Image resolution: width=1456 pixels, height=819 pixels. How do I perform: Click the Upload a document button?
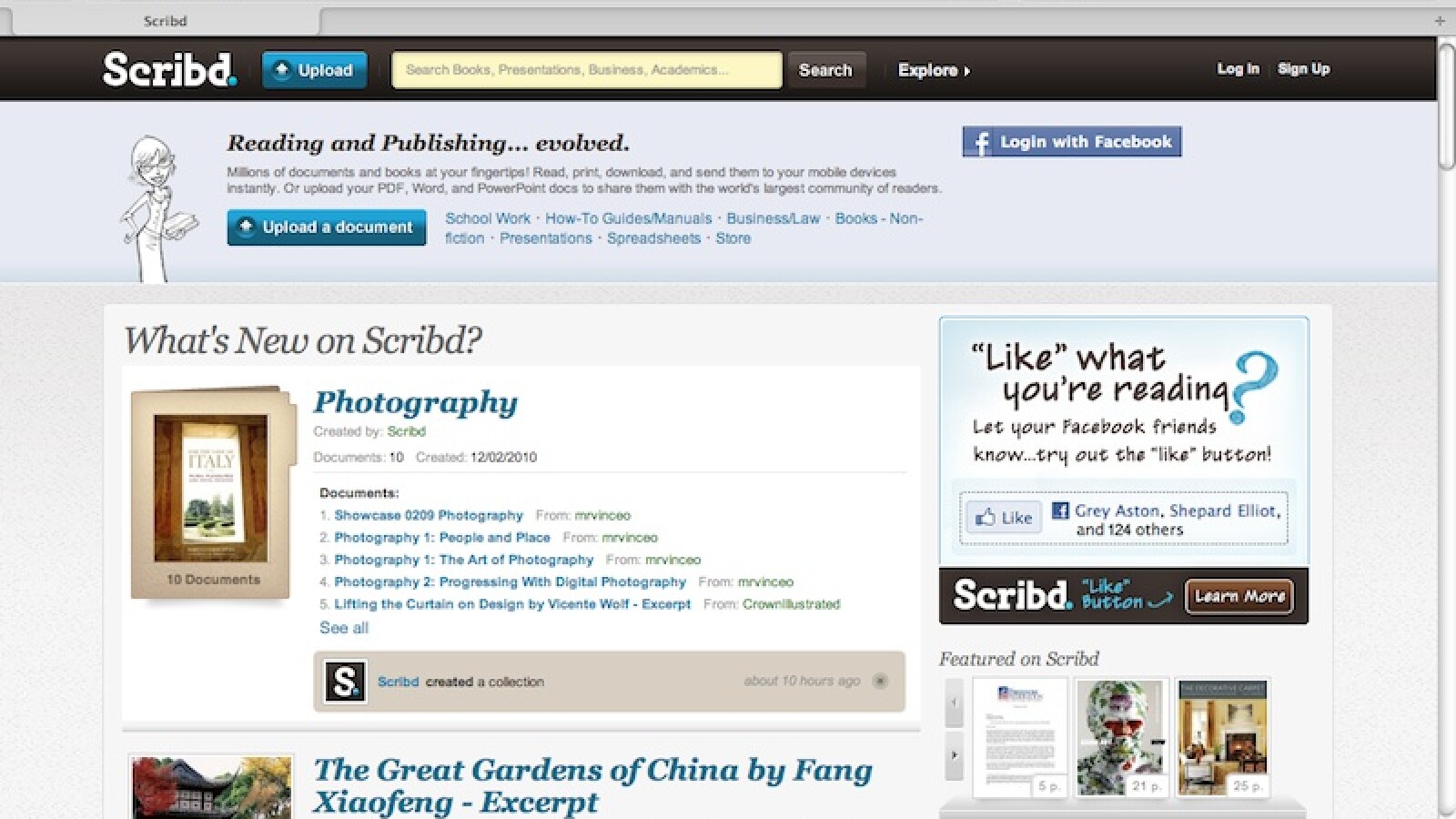[327, 227]
